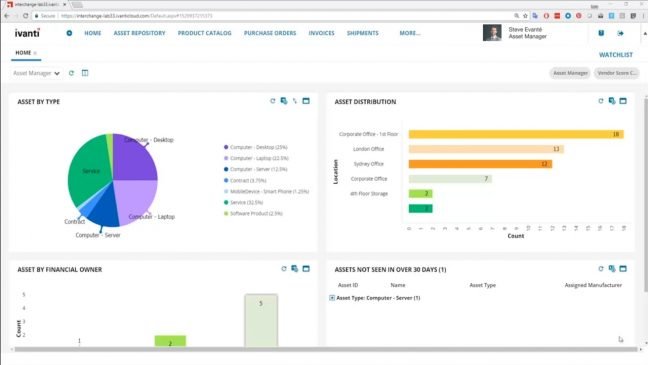648x365 pixels.
Task: Click the London Office bar showing 13
Action: pyautogui.click(x=486, y=149)
